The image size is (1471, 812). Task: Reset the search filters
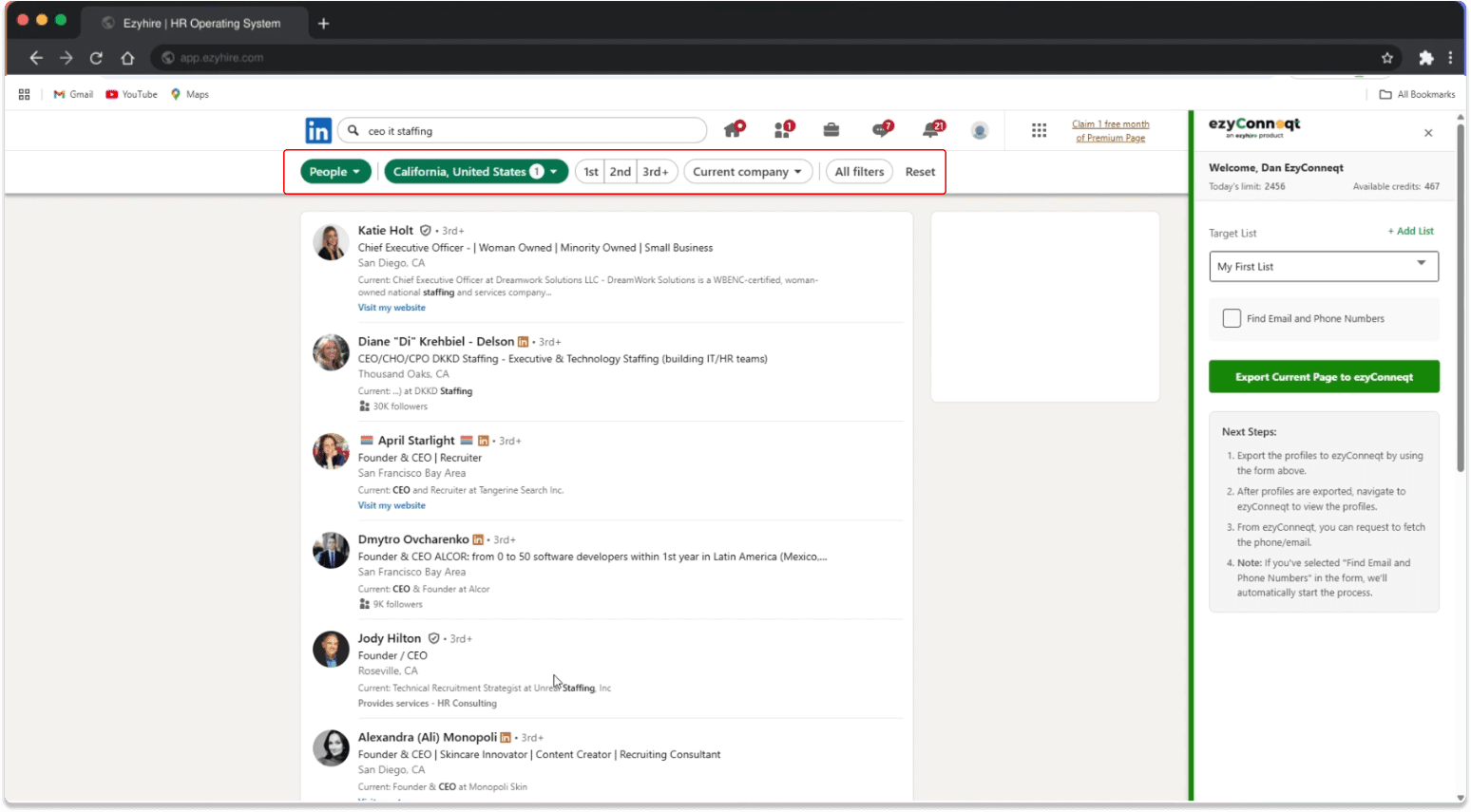pyautogui.click(x=920, y=172)
